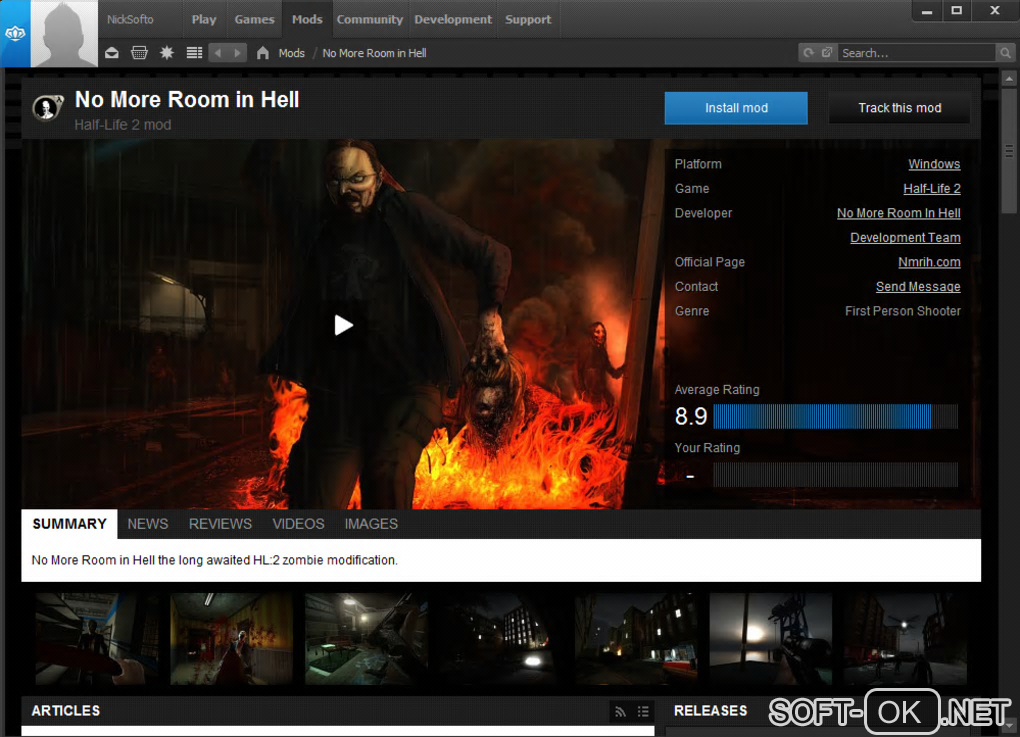Open the Development menu
The width and height of the screenshot is (1020, 737).
453,20
